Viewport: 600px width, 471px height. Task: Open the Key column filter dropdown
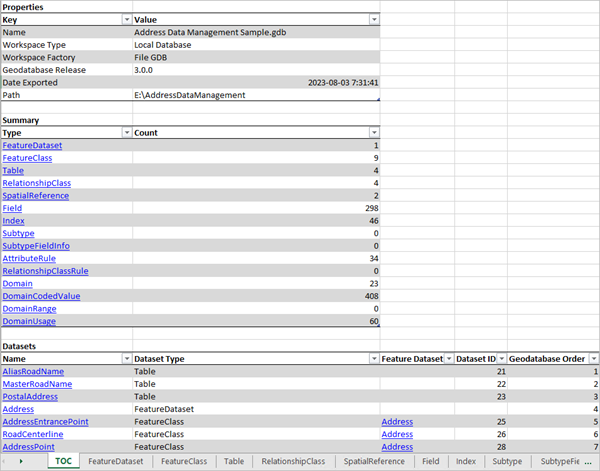[125, 19]
